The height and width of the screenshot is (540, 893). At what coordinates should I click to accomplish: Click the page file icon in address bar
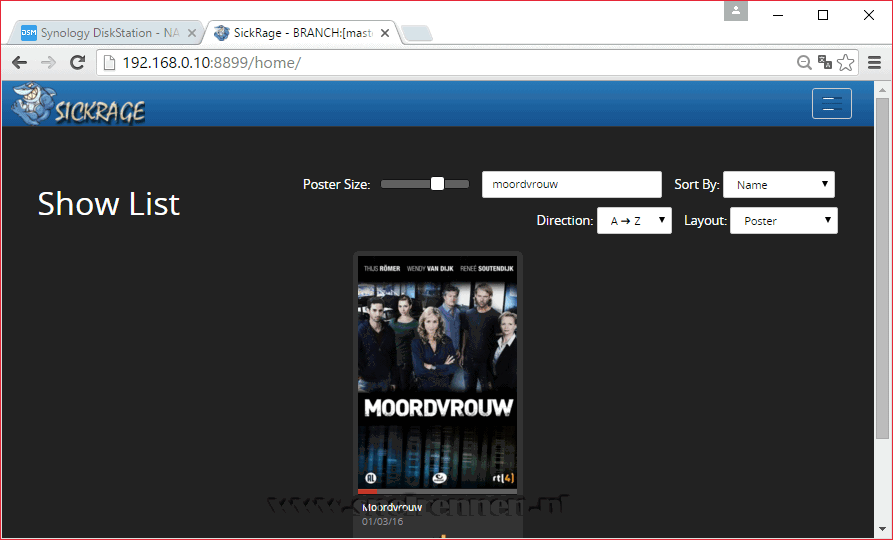[x=109, y=63]
